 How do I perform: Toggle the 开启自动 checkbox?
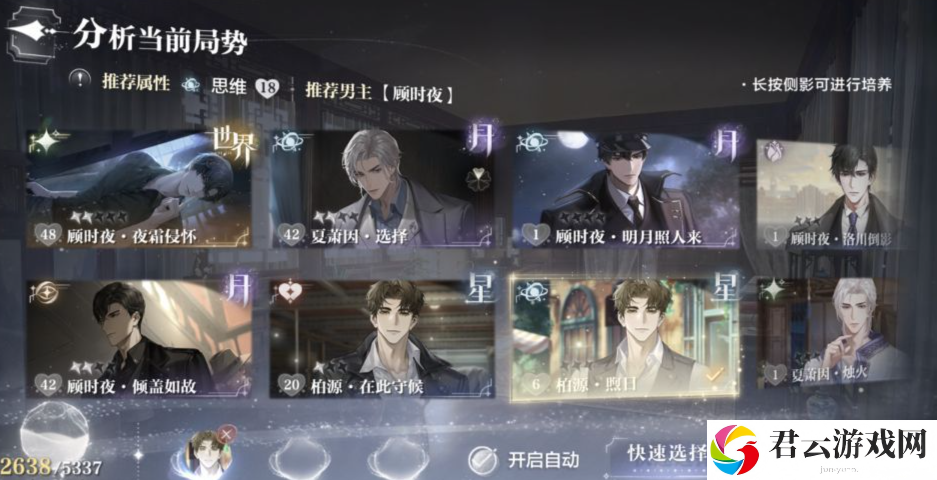[x=482, y=460]
